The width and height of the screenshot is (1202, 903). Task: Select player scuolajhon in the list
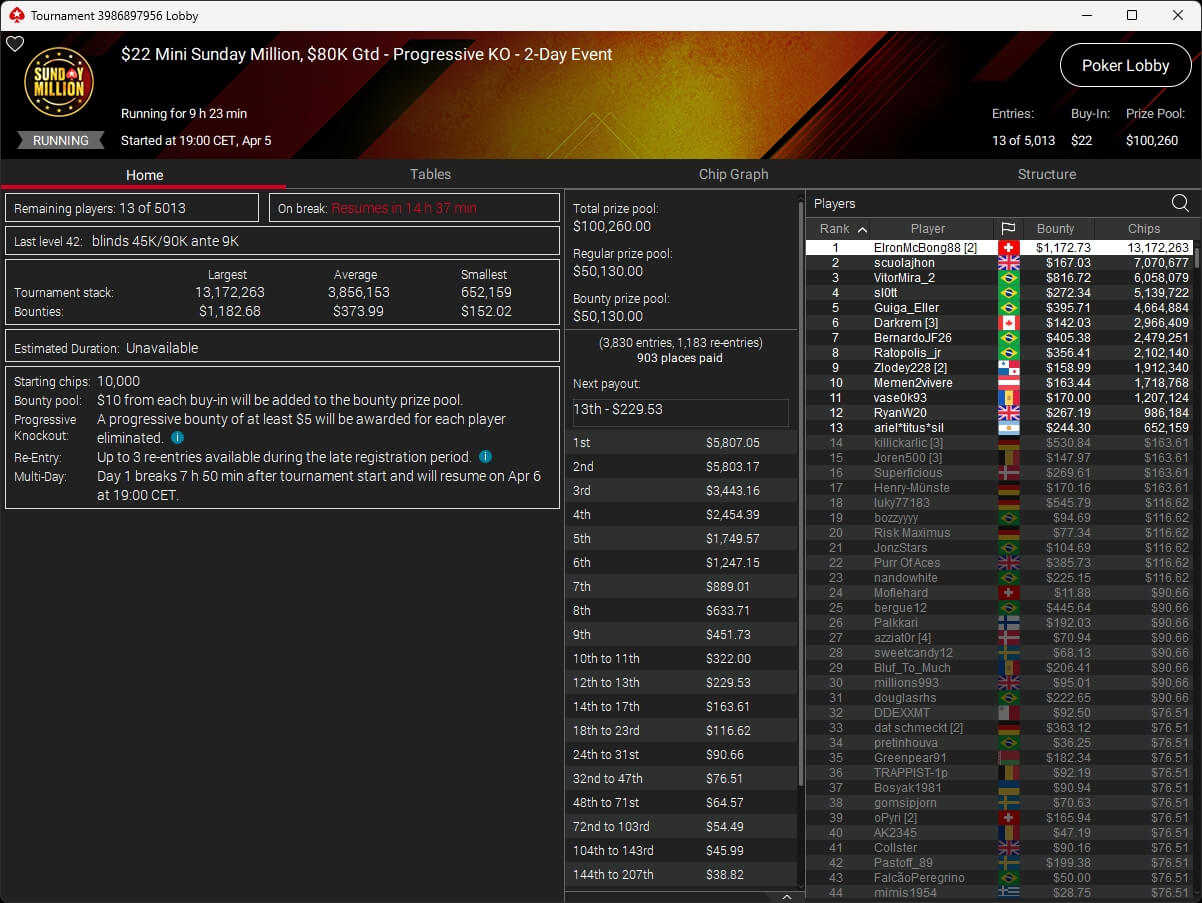904,263
